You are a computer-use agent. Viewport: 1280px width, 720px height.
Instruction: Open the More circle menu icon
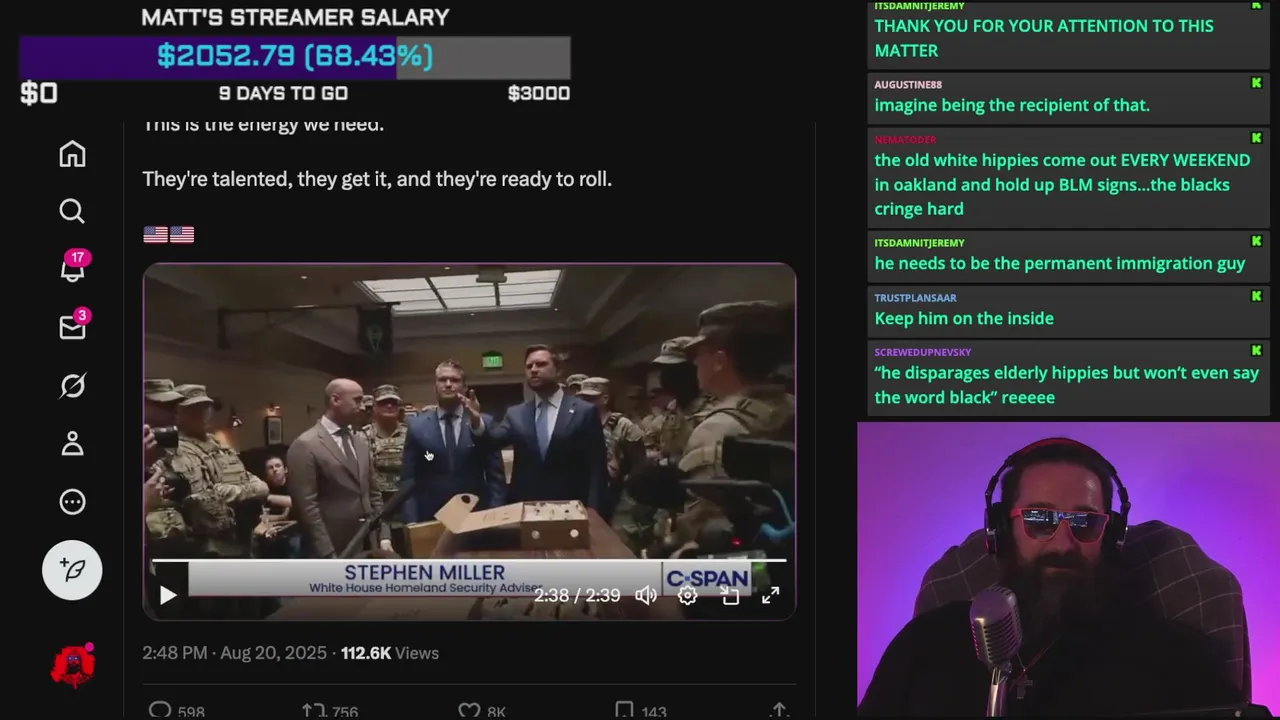point(72,502)
